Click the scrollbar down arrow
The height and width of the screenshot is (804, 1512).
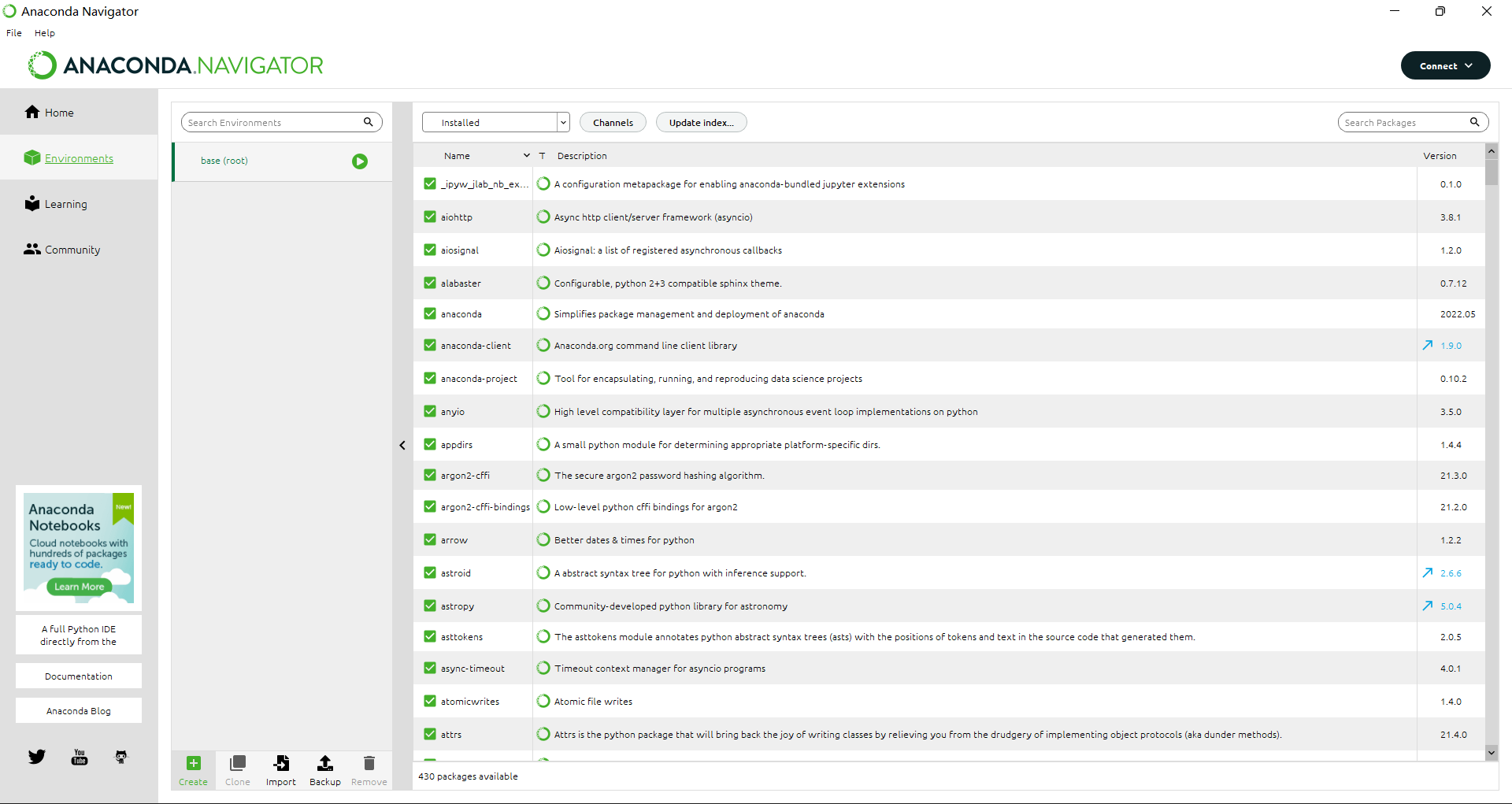(x=1492, y=753)
